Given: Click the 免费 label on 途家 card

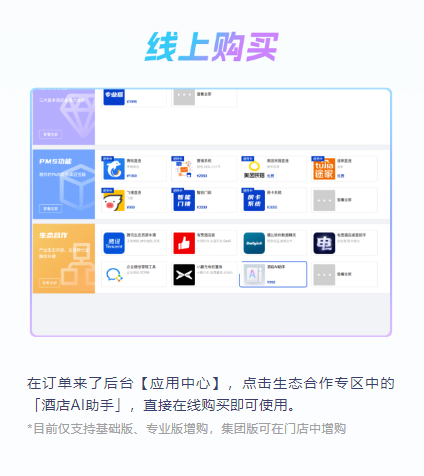Looking at the screenshot, I should [x=340, y=176].
